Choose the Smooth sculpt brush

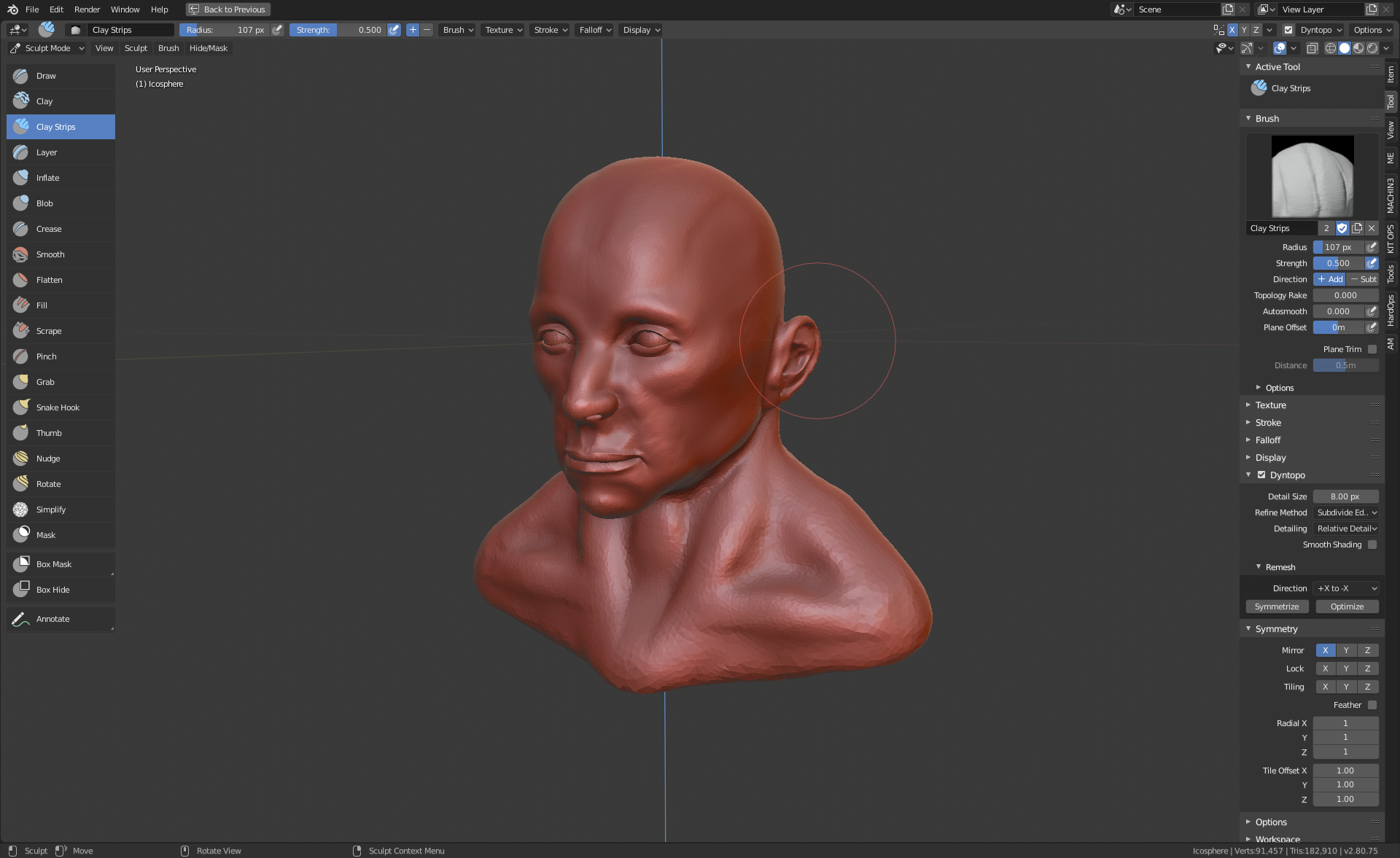50,254
